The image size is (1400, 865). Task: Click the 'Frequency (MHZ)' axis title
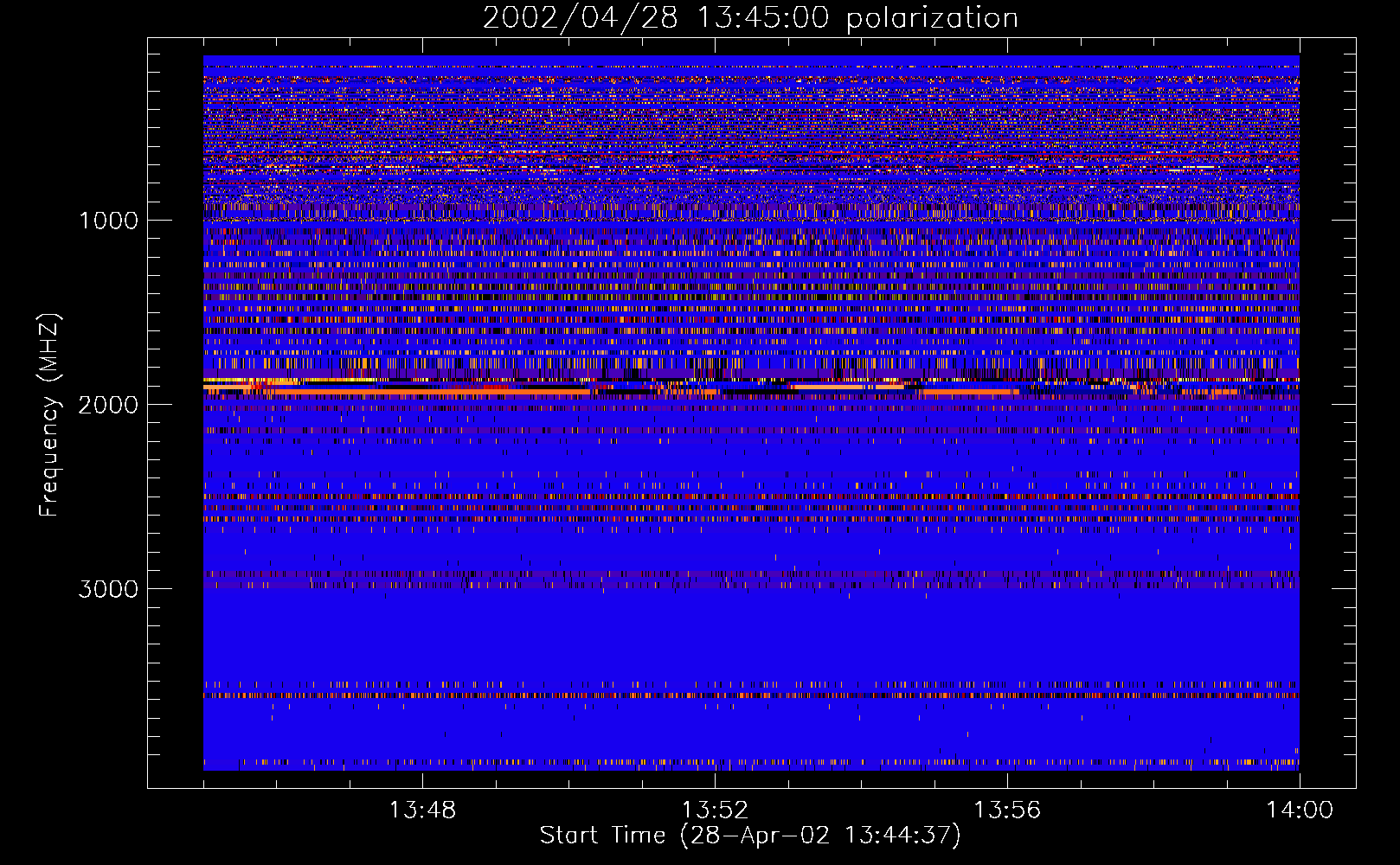tap(49, 415)
